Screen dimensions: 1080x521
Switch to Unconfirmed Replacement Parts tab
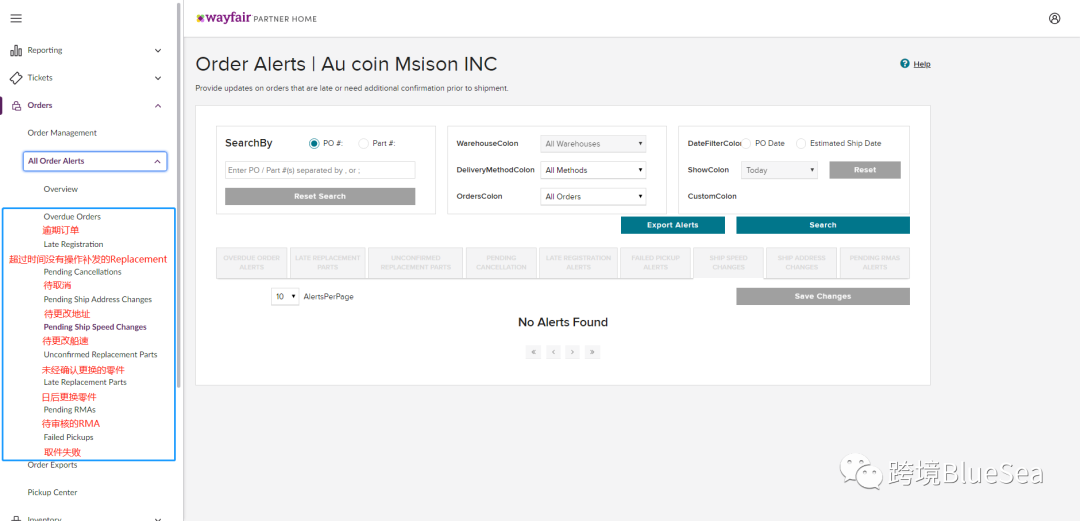(x=415, y=263)
